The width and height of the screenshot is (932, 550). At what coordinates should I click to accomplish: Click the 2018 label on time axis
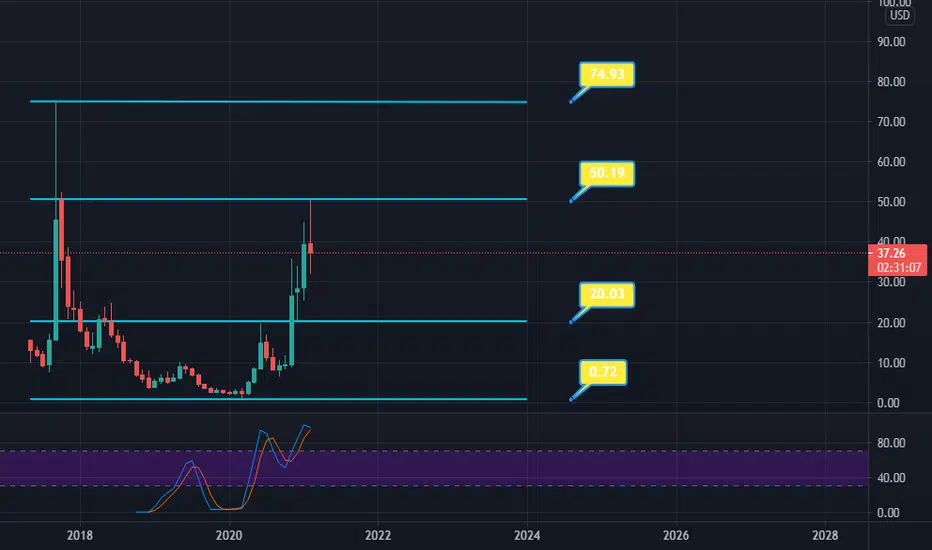pos(80,535)
